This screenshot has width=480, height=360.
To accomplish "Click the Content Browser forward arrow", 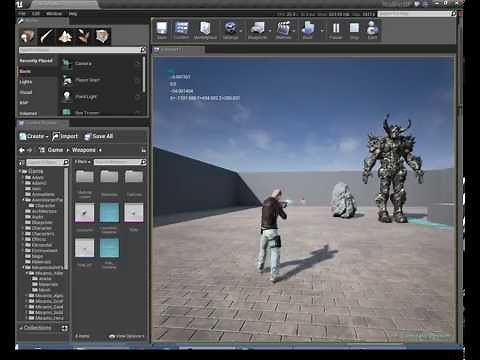I will coord(29,150).
